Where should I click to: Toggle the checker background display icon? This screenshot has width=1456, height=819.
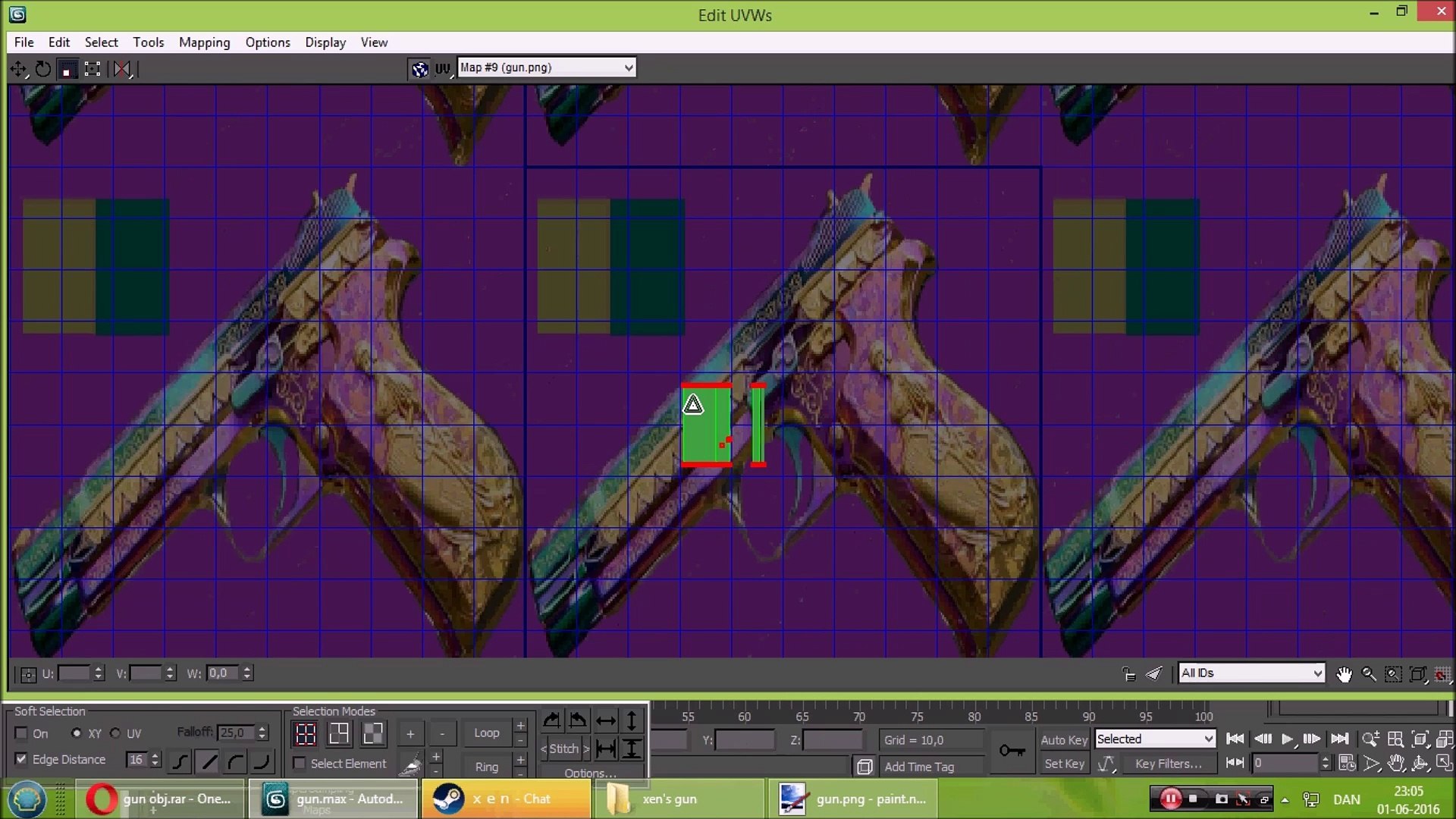tap(419, 69)
